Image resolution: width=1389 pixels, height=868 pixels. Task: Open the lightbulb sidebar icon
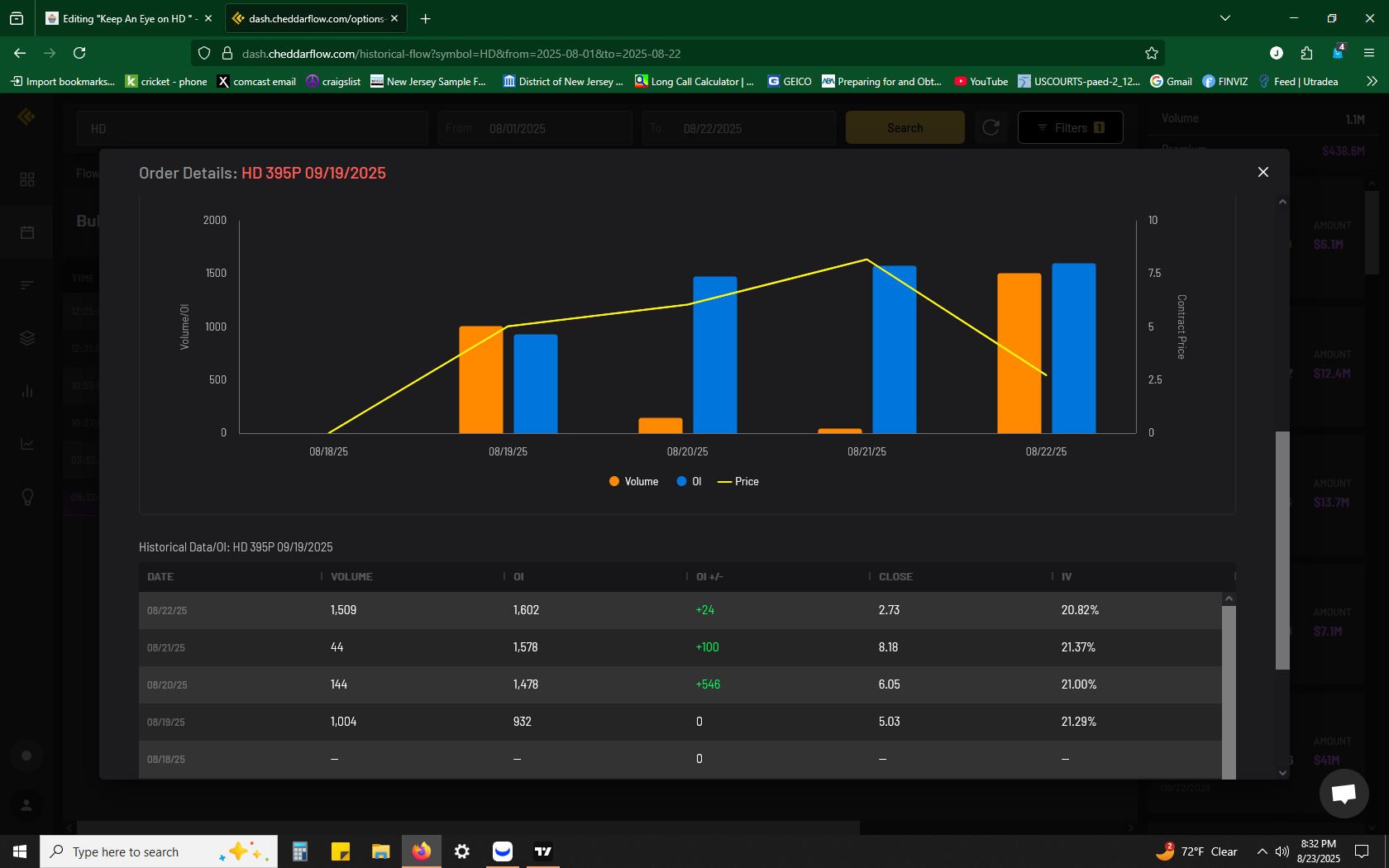pos(27,497)
